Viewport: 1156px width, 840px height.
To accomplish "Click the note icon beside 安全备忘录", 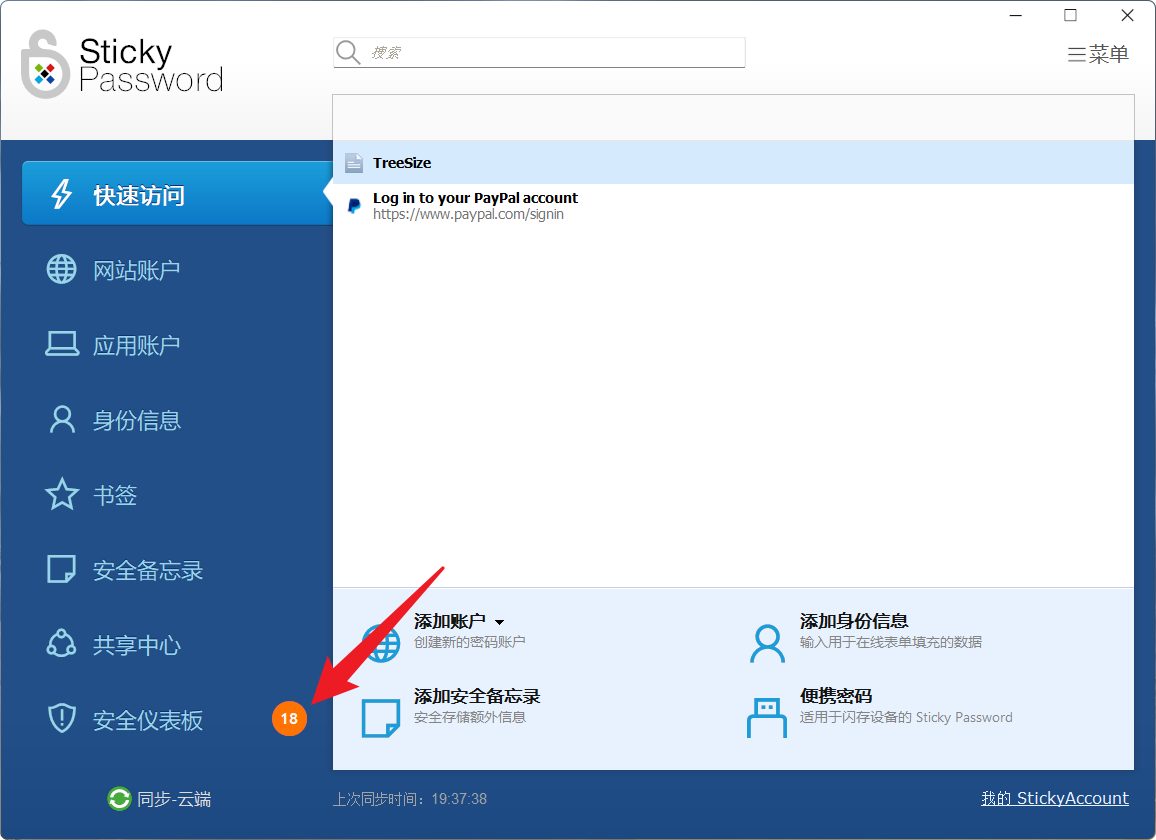I will click(x=61, y=569).
